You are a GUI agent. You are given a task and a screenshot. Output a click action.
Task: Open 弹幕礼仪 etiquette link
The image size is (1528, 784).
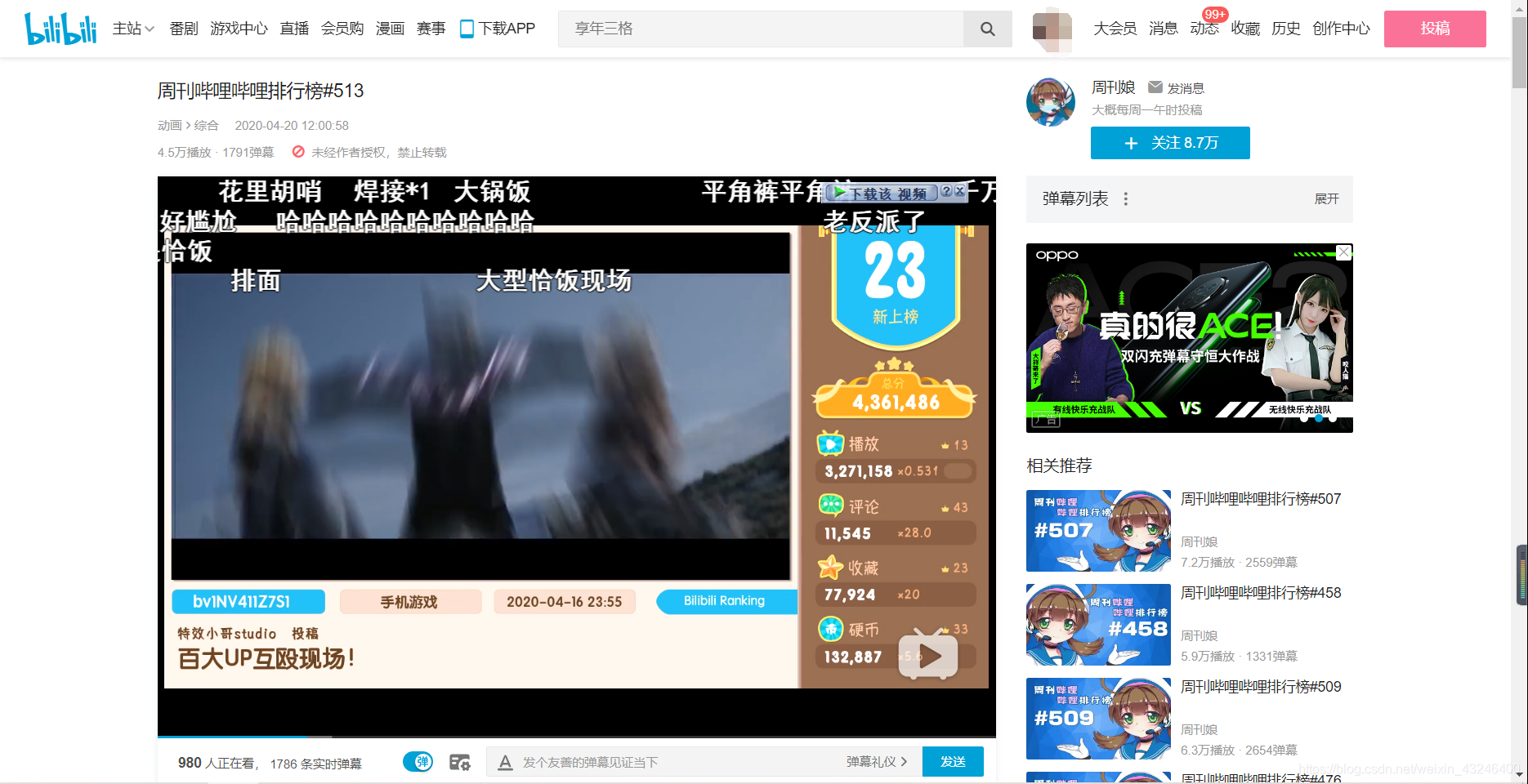[x=877, y=762]
